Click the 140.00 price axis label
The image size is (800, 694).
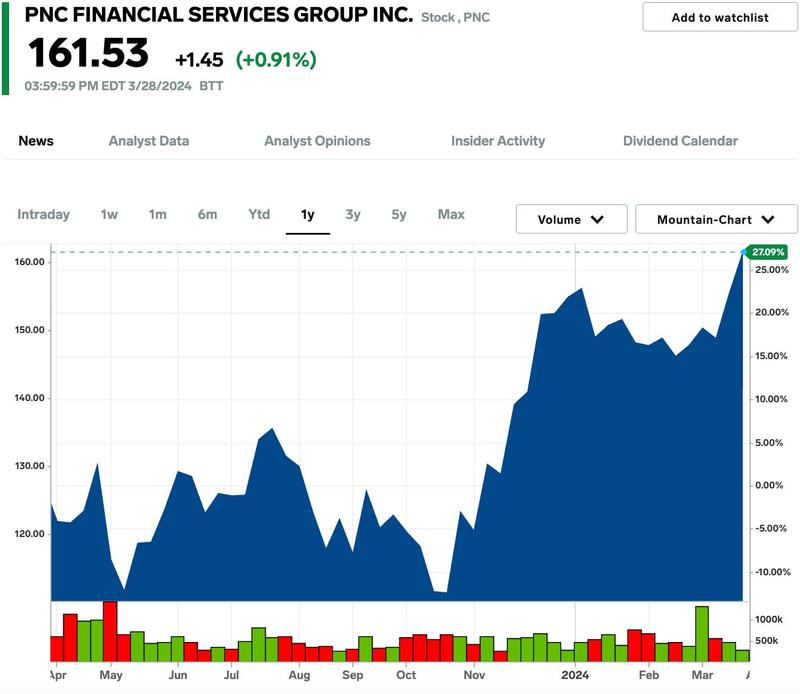tap(30, 398)
